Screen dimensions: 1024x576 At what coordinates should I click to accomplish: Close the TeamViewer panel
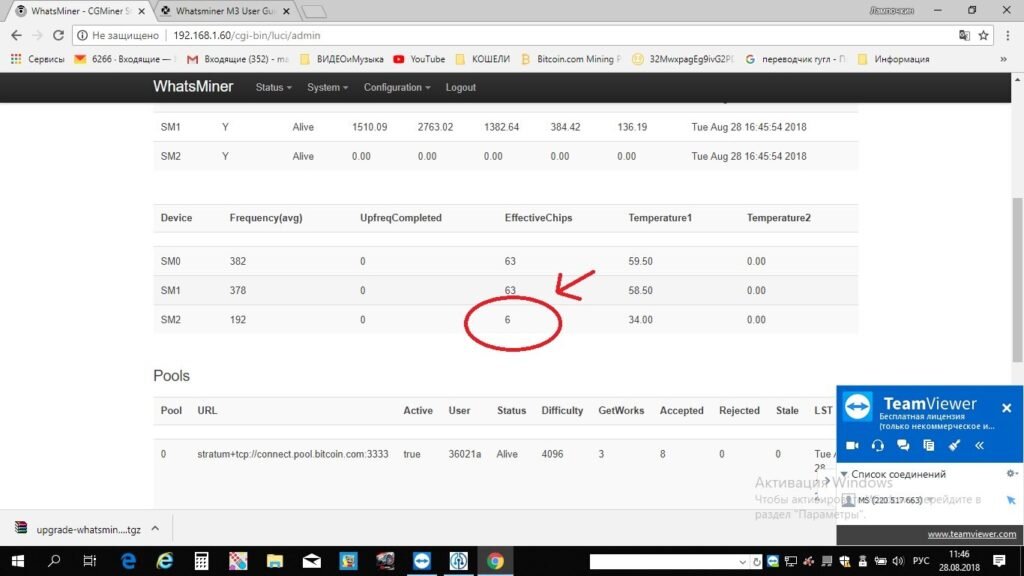(1006, 408)
